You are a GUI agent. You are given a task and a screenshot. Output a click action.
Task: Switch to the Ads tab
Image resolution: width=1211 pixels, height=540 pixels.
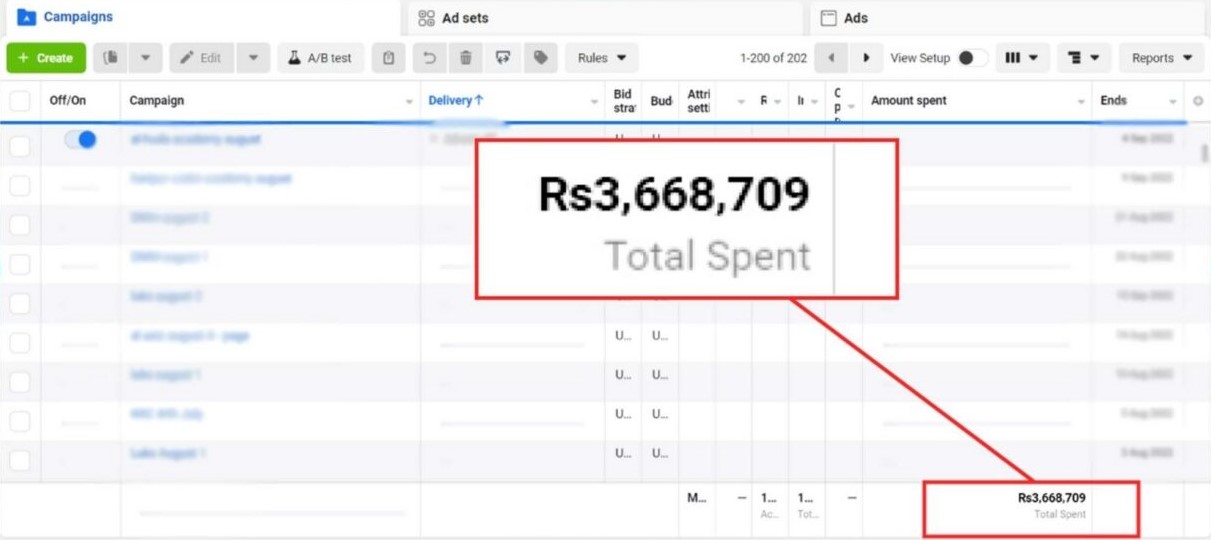(855, 18)
